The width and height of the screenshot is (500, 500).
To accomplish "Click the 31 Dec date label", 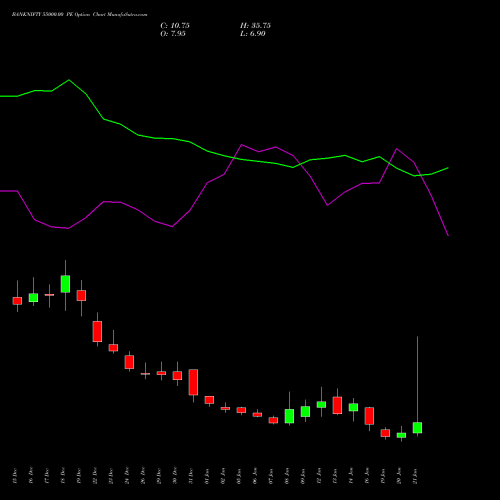I will 190,476.
